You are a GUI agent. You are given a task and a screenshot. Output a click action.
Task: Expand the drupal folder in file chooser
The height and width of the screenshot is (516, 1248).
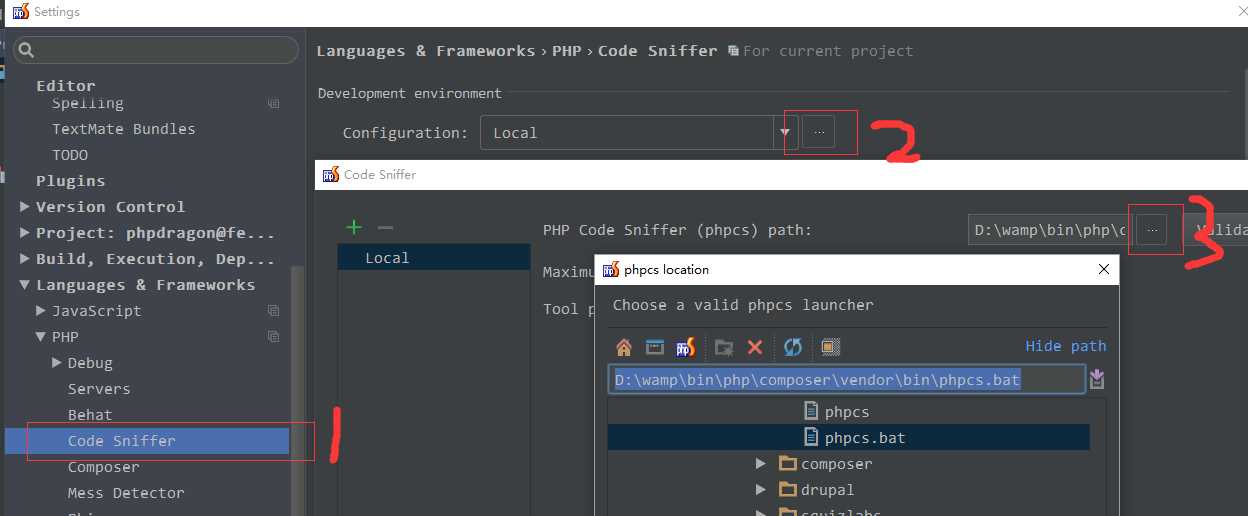pyautogui.click(x=761, y=489)
